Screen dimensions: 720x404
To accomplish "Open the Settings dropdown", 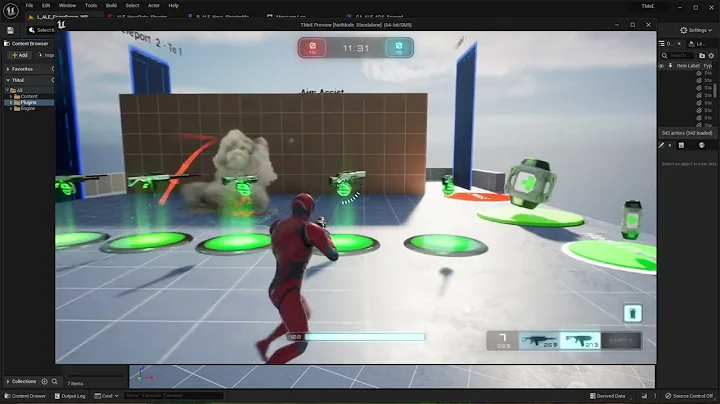I will click(x=696, y=30).
